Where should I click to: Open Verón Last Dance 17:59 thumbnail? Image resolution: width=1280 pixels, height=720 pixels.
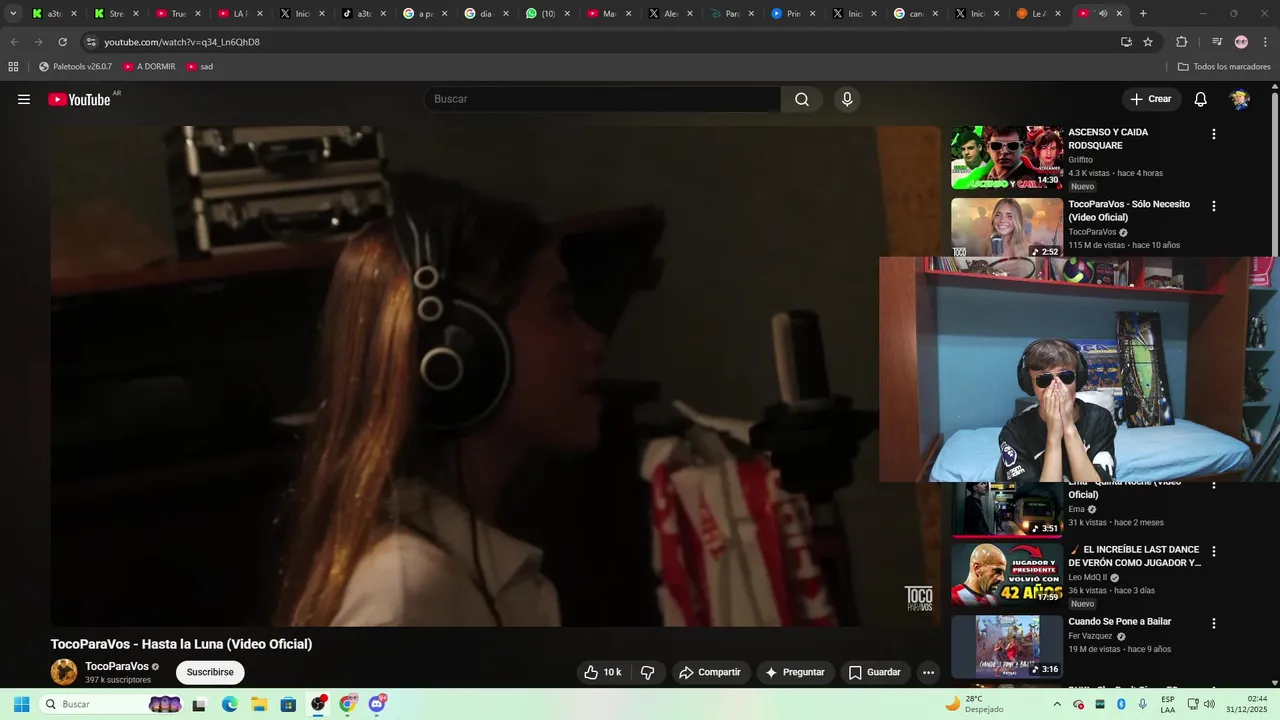pos(1007,574)
